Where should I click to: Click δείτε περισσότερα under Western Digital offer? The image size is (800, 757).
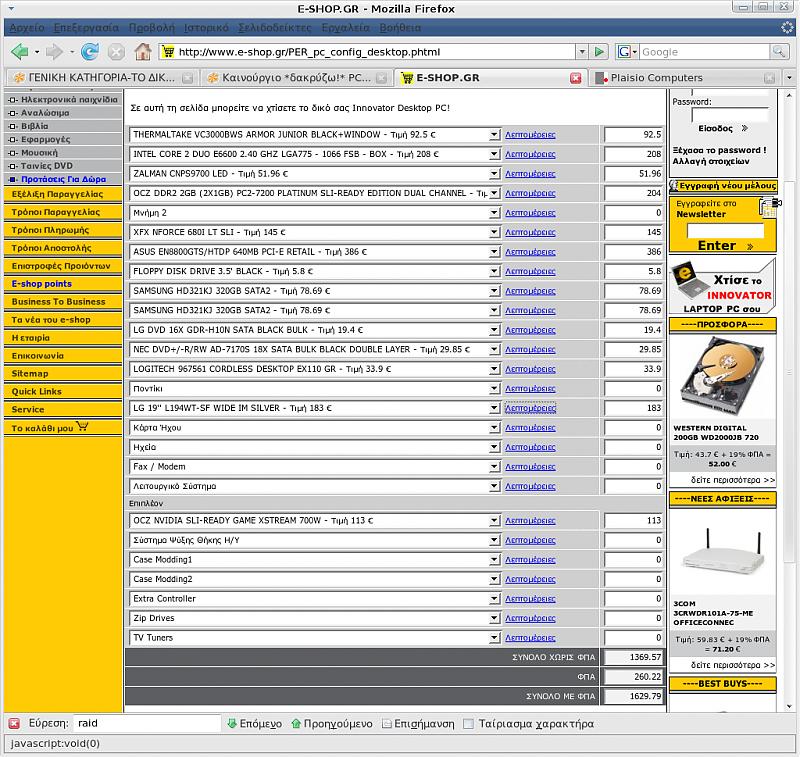733,480
